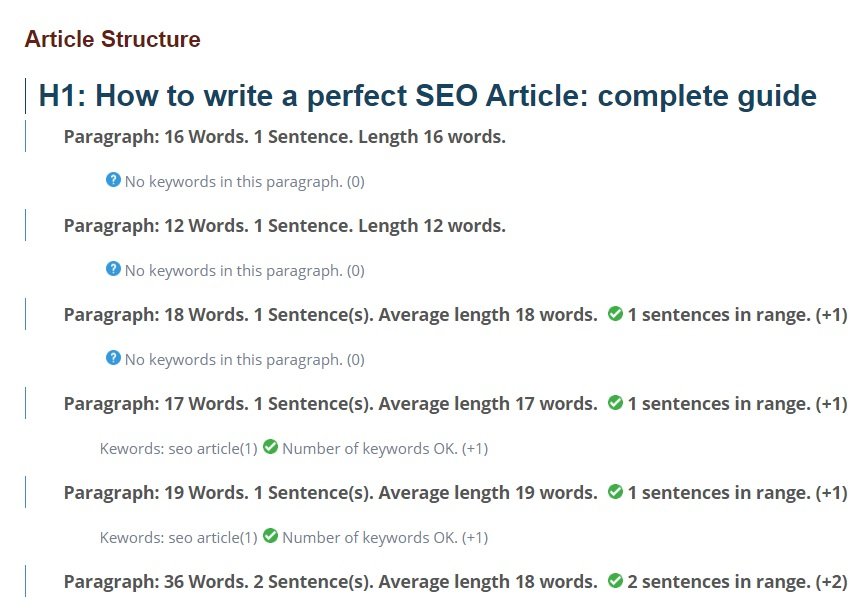
Task: Select the 16 Words paragraph summary line
Action: [284, 137]
